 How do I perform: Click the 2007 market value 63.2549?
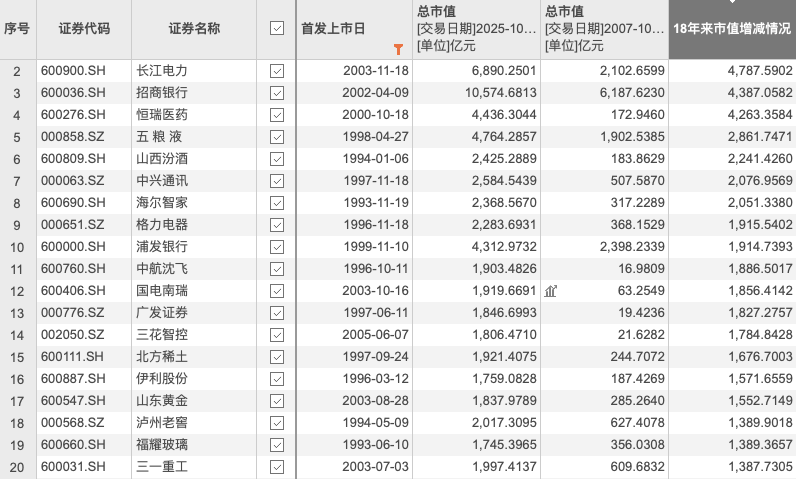click(641, 291)
